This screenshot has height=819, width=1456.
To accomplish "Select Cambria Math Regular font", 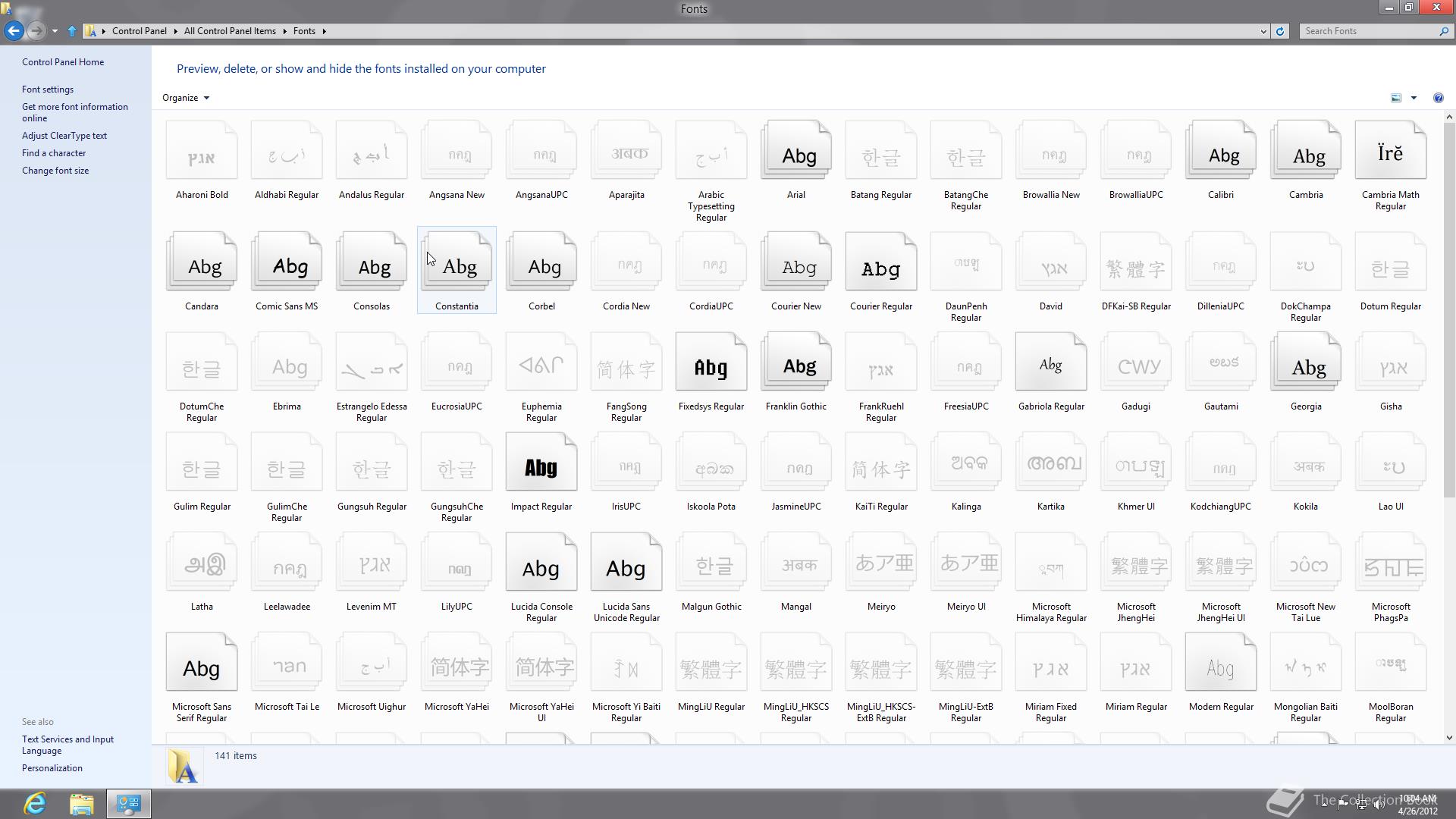I will click(x=1391, y=150).
